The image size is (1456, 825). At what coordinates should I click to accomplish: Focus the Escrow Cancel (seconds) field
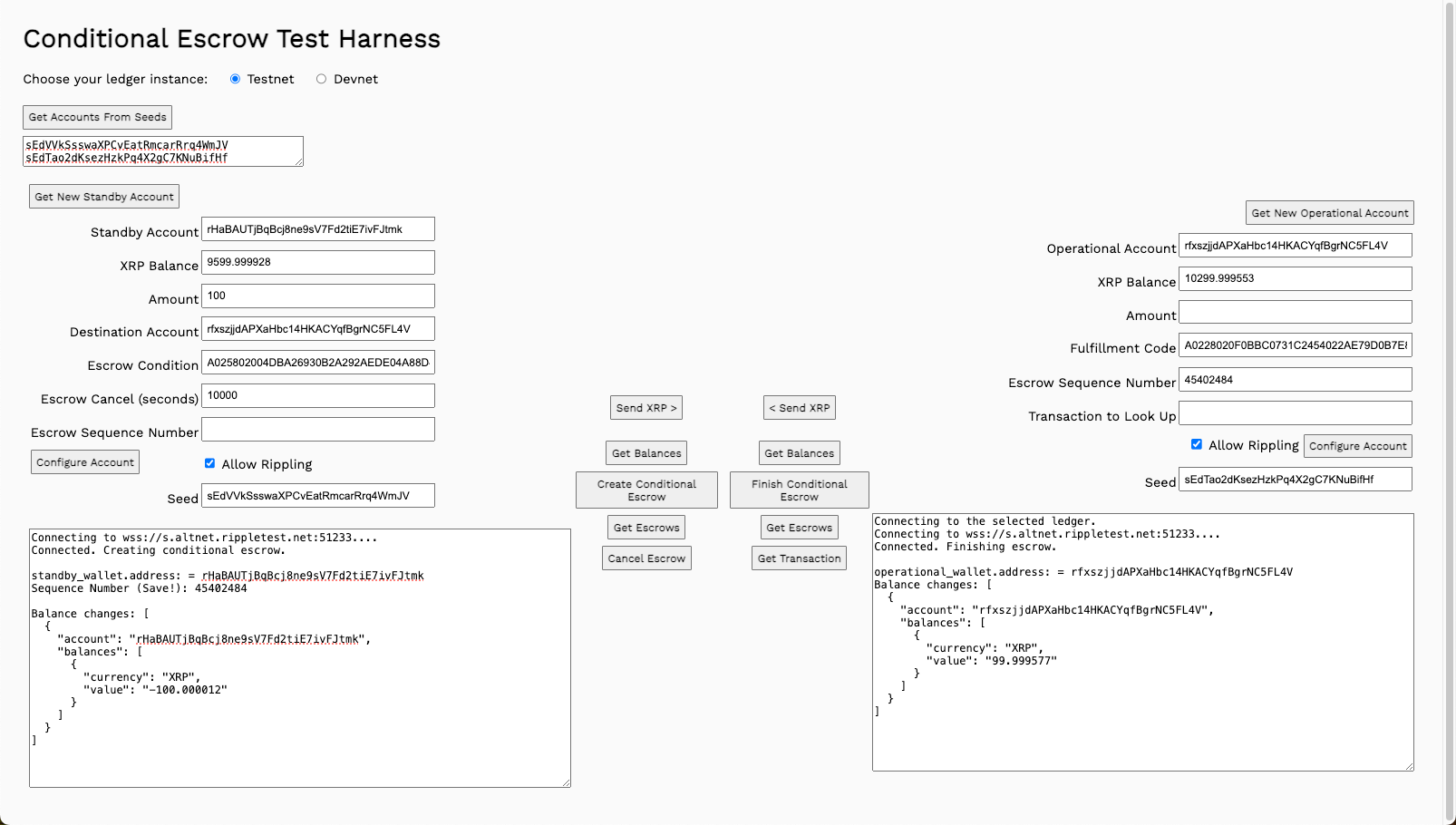point(317,396)
